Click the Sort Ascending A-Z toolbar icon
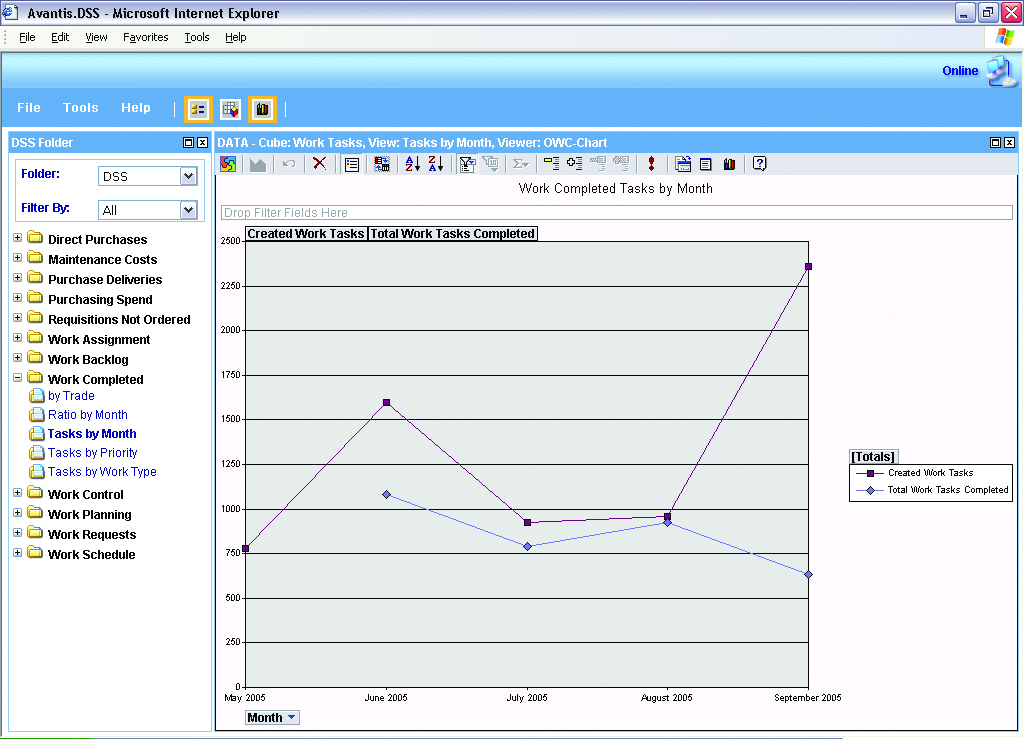 point(412,164)
